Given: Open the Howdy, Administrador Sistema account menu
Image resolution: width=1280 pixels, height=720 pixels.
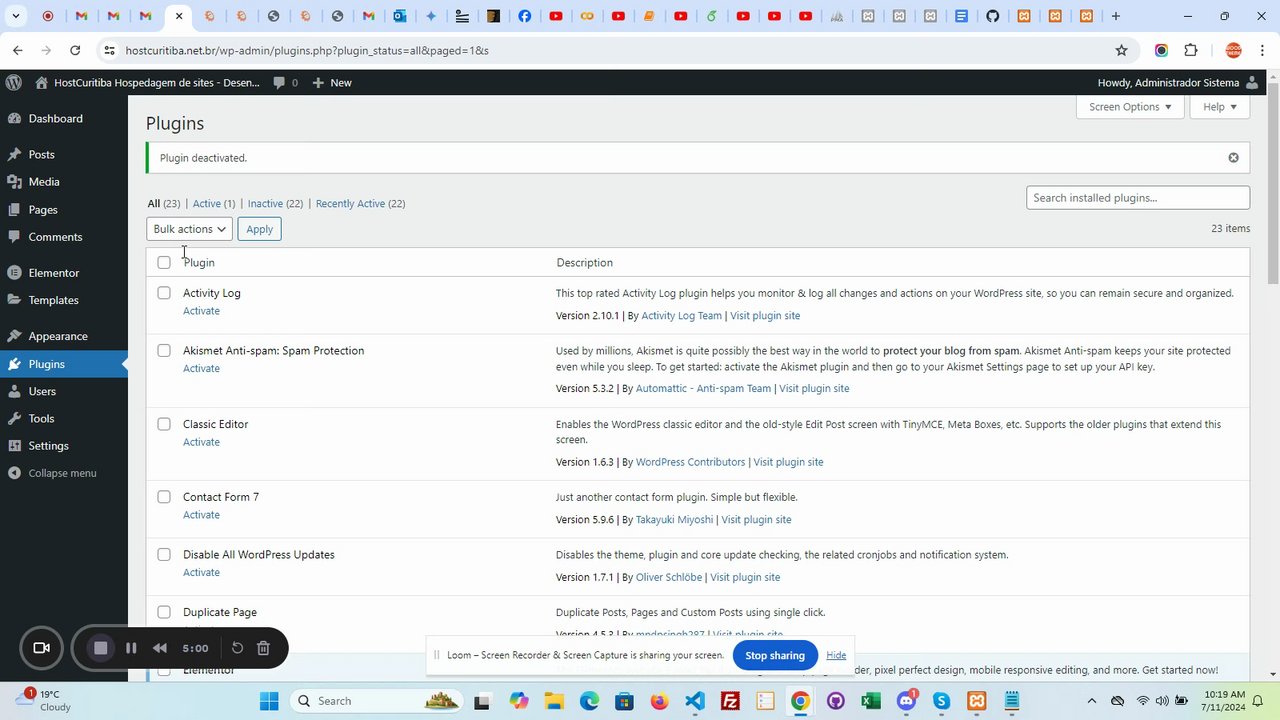Looking at the screenshot, I should [1177, 82].
